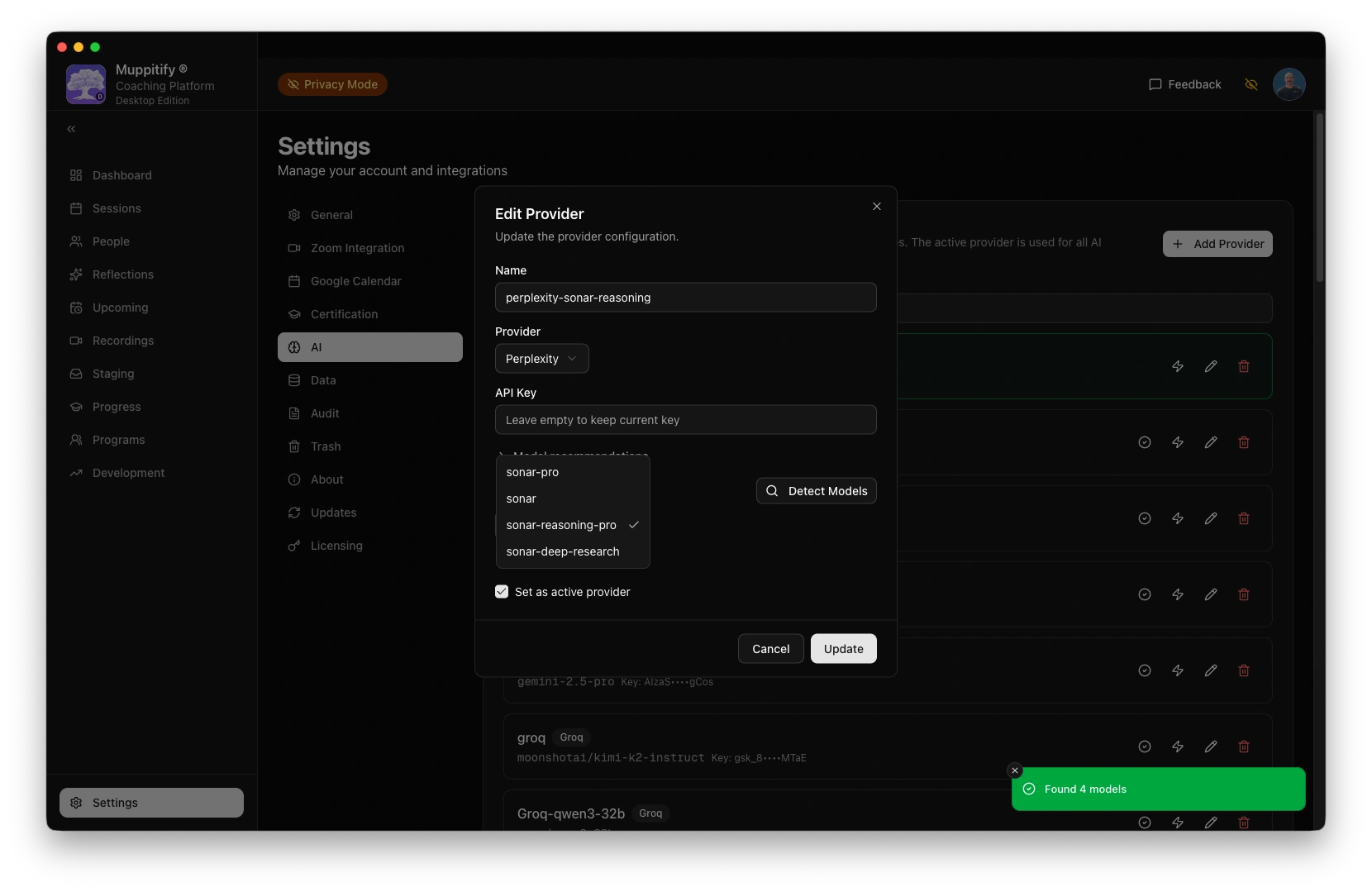Click the Detect Models button
The image size is (1372, 892).
coord(816,491)
